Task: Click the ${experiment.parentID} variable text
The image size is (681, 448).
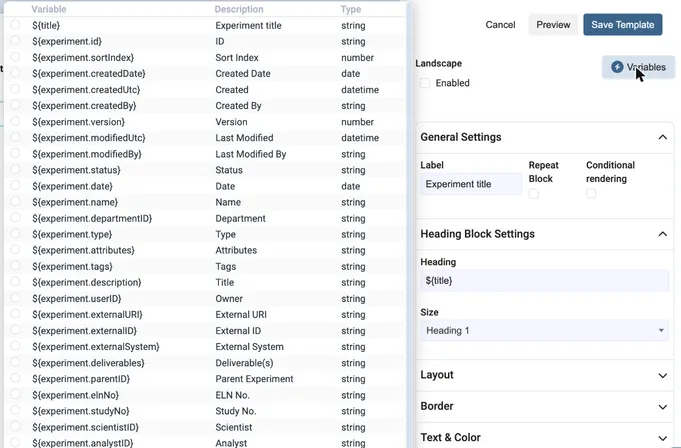Action: [x=81, y=379]
